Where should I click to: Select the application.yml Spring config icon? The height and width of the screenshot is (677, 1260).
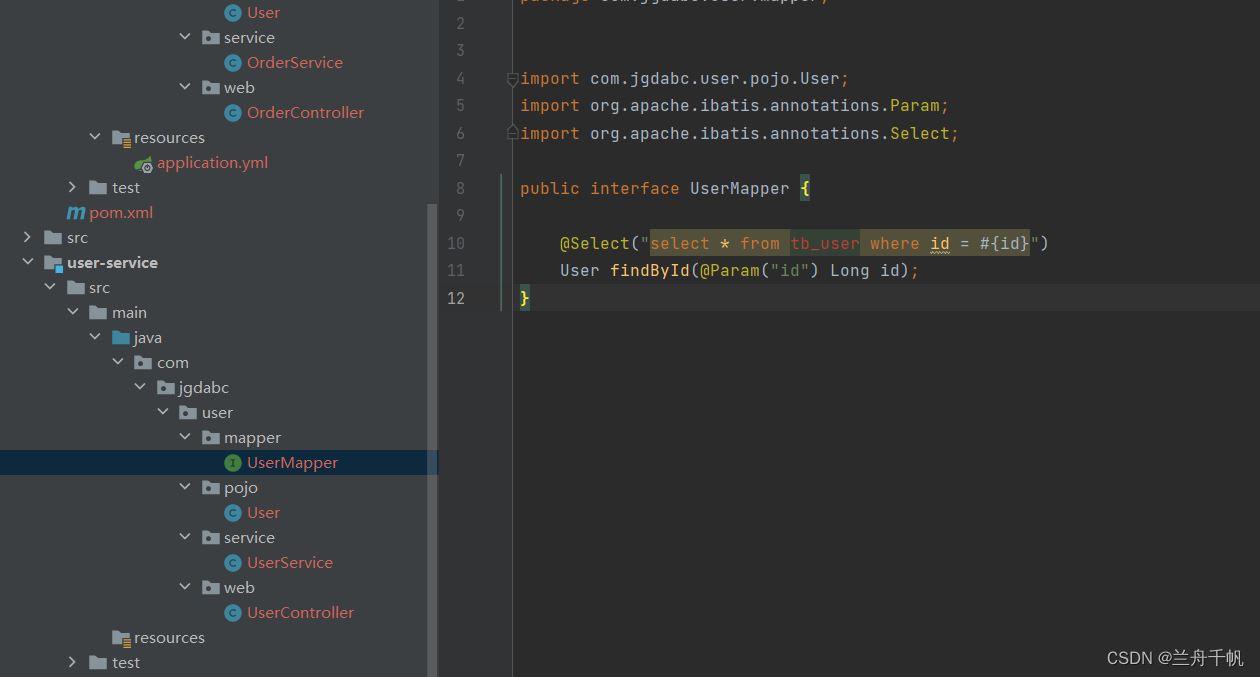[143, 163]
